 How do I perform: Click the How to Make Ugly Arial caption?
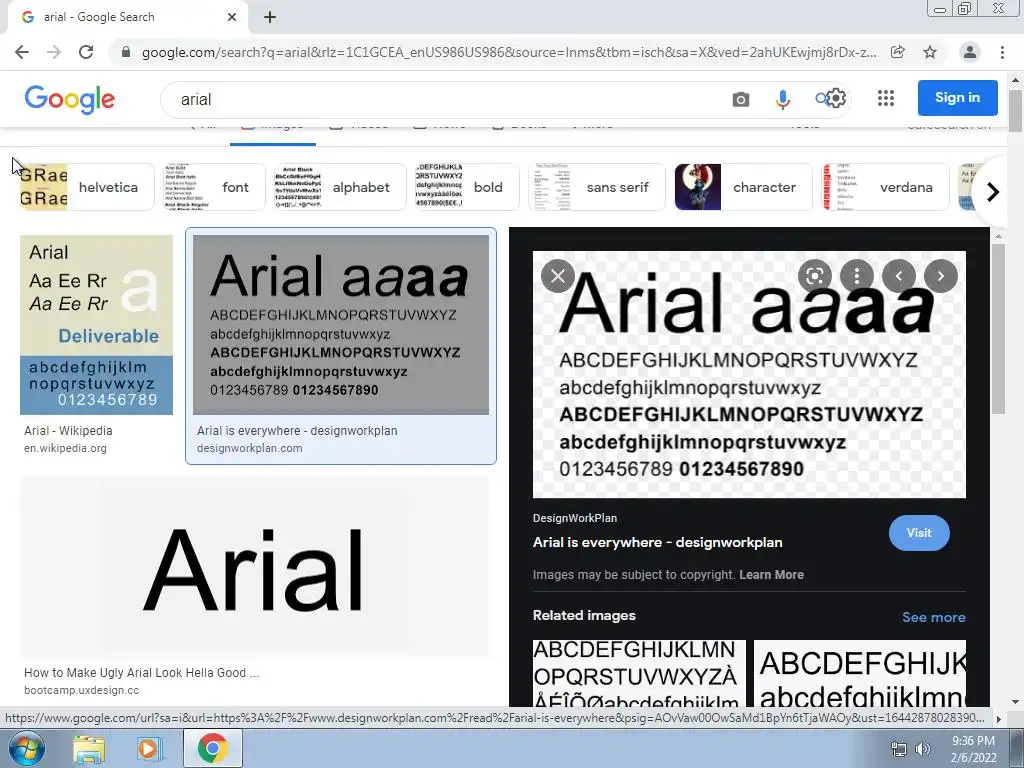[142, 673]
